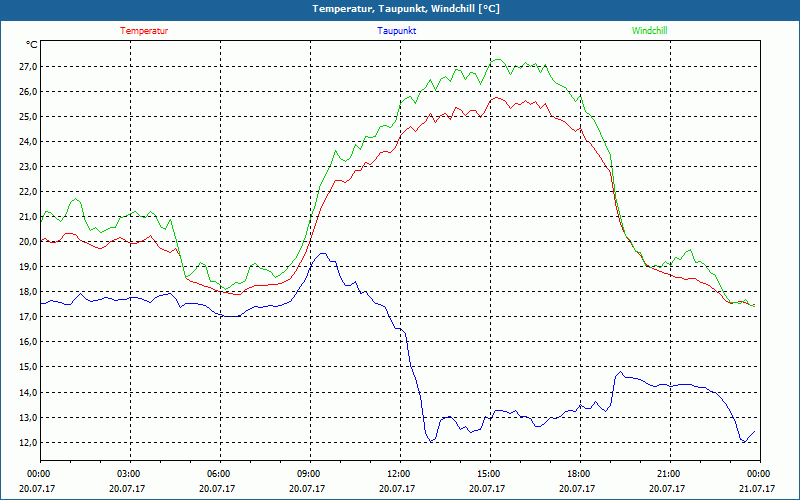Click the 22,0 y-axis value
The width and height of the screenshot is (800, 500).
click(x=28, y=192)
